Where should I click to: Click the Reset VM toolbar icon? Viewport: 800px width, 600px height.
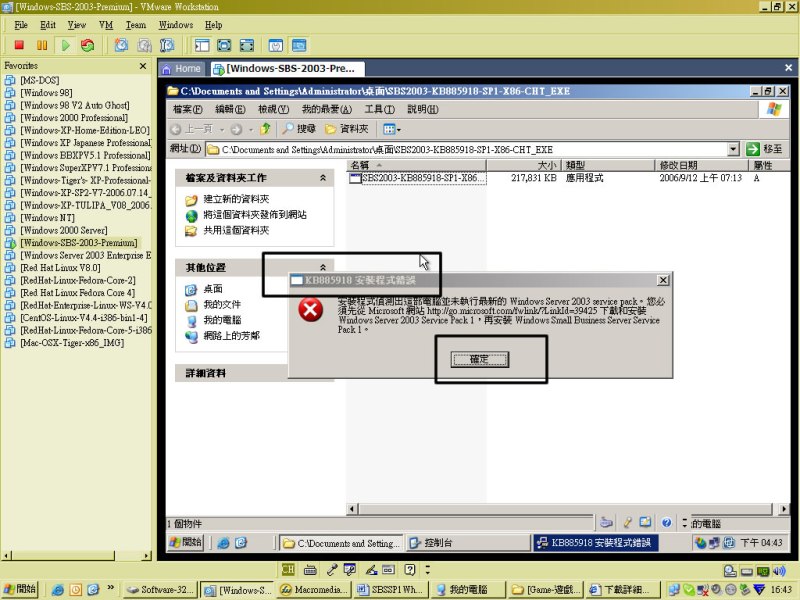tap(88, 45)
